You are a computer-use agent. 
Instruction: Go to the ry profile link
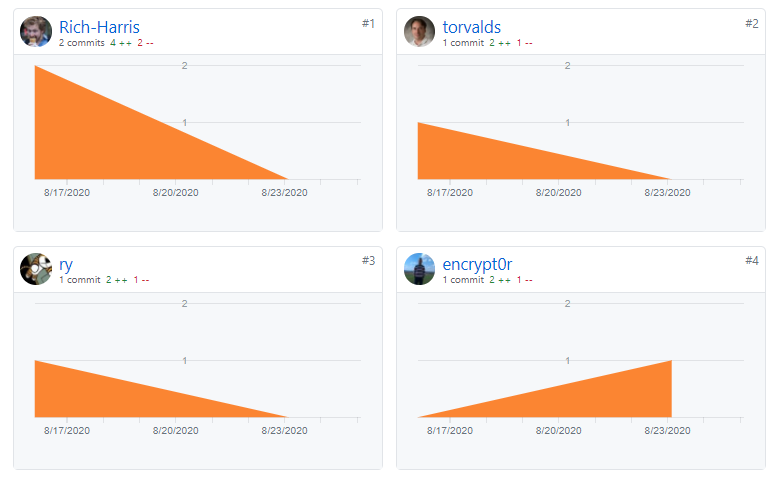66,265
